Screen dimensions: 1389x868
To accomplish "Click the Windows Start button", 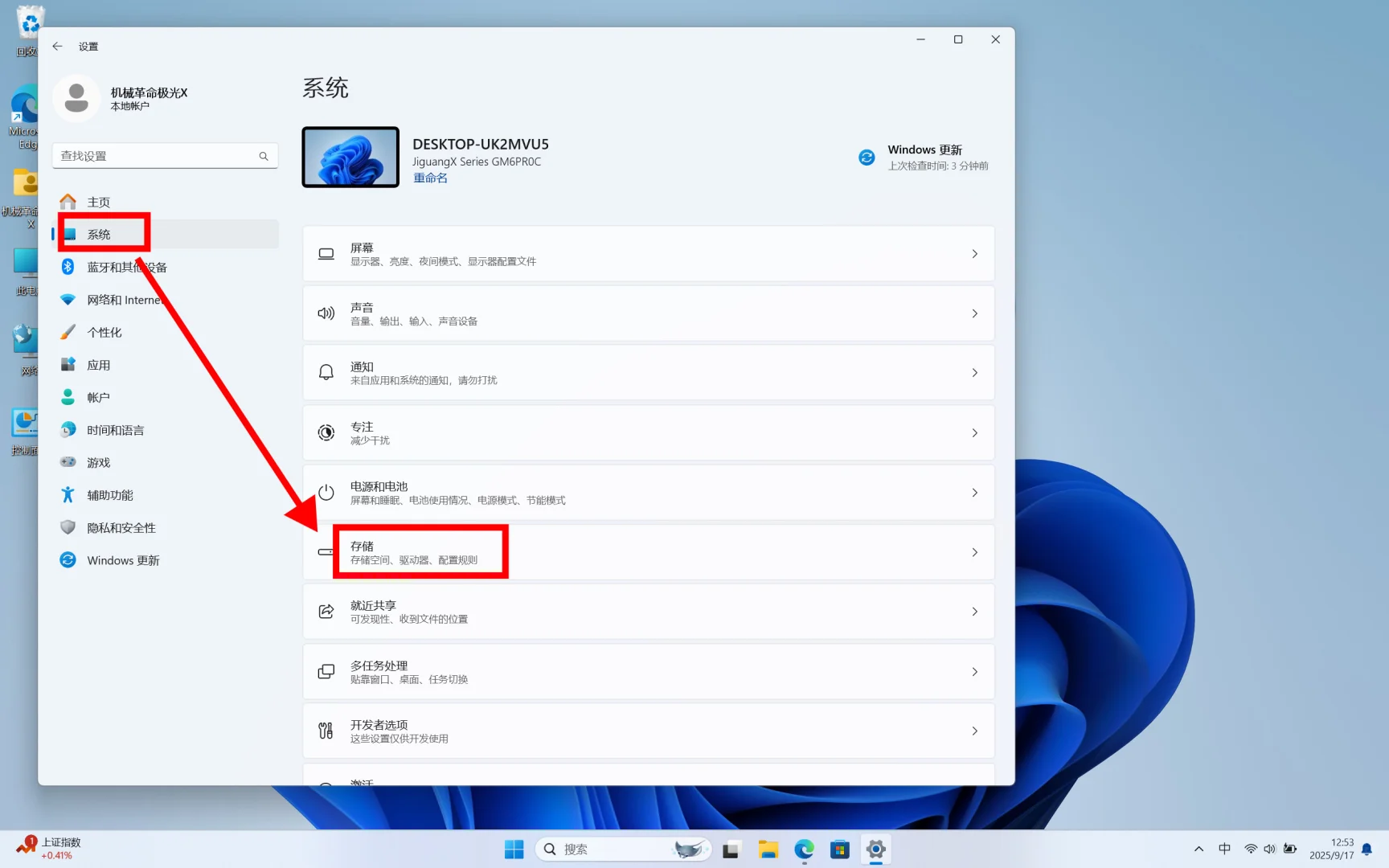I will (514, 849).
